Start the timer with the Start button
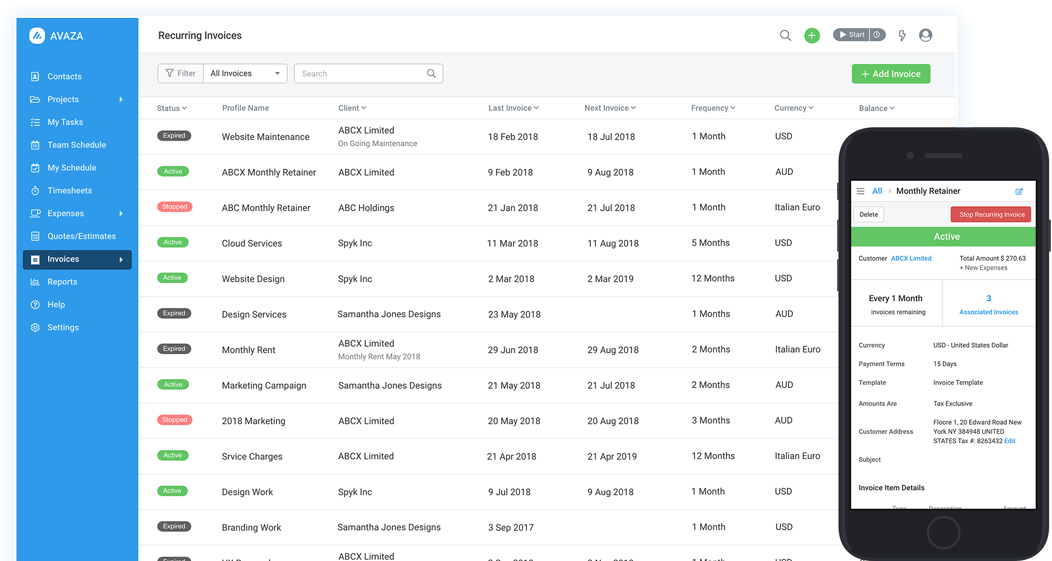Screen dimensions: 1052x561 [851, 35]
